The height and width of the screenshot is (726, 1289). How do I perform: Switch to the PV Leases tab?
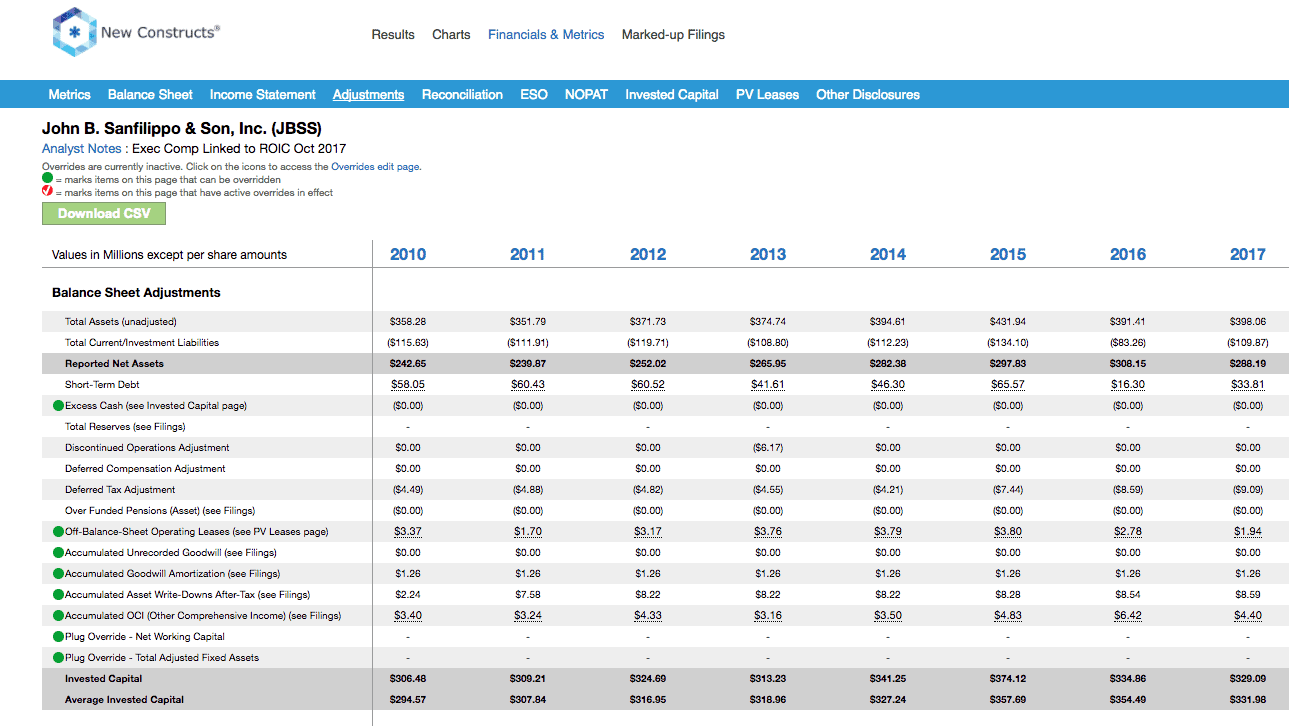tap(767, 95)
